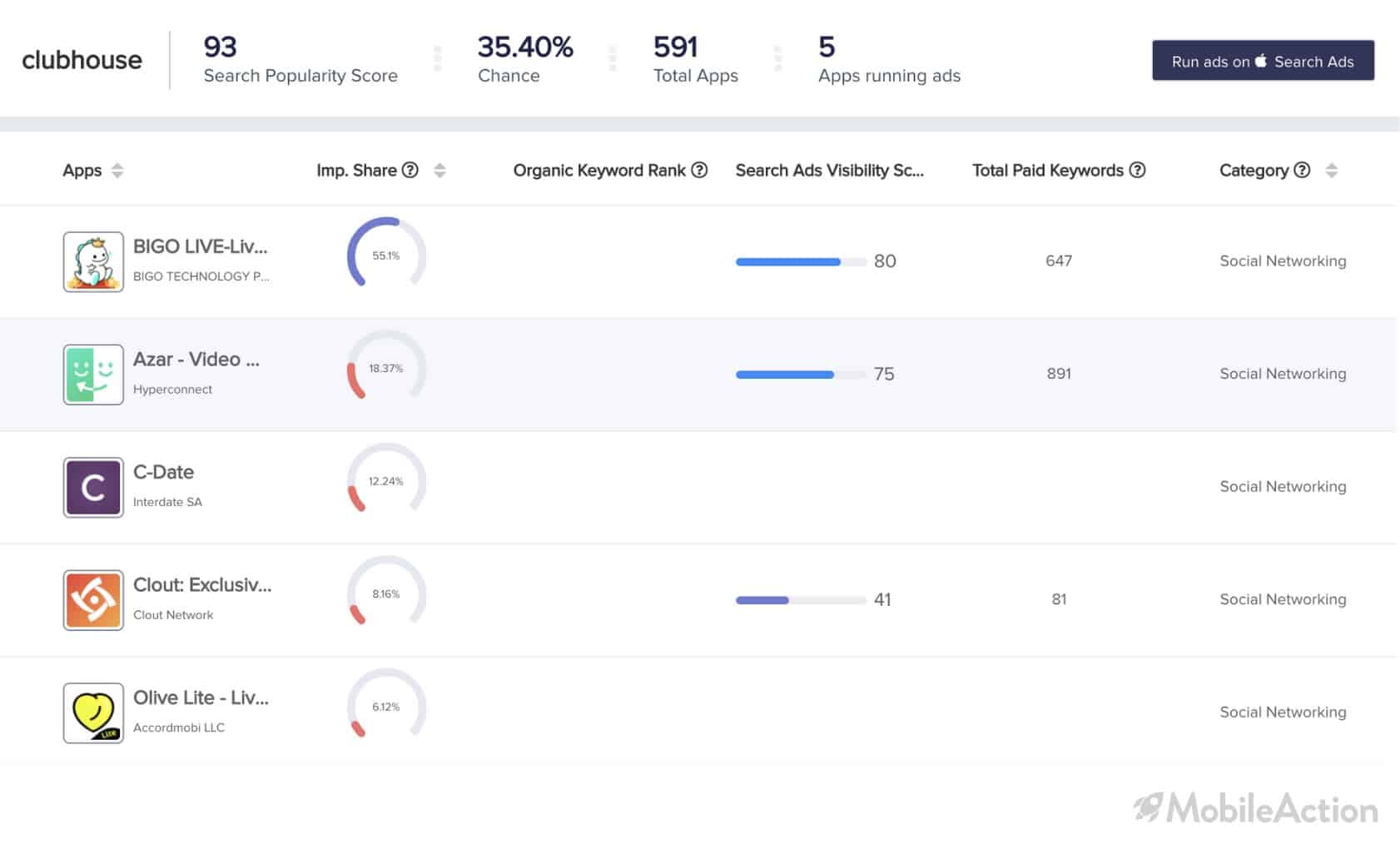Screen dimensions: 1400x864
Task: Click the Azar Video app icon
Action: click(93, 375)
